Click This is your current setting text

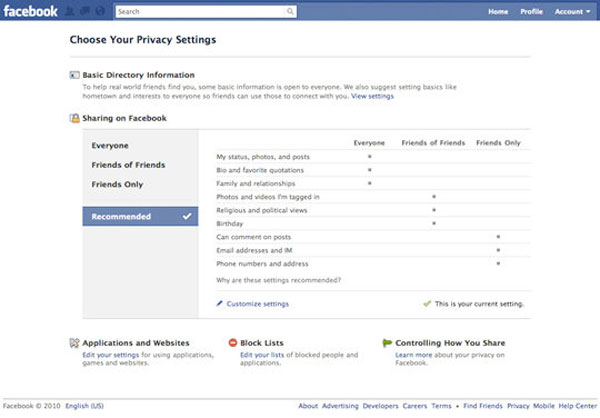pos(479,304)
